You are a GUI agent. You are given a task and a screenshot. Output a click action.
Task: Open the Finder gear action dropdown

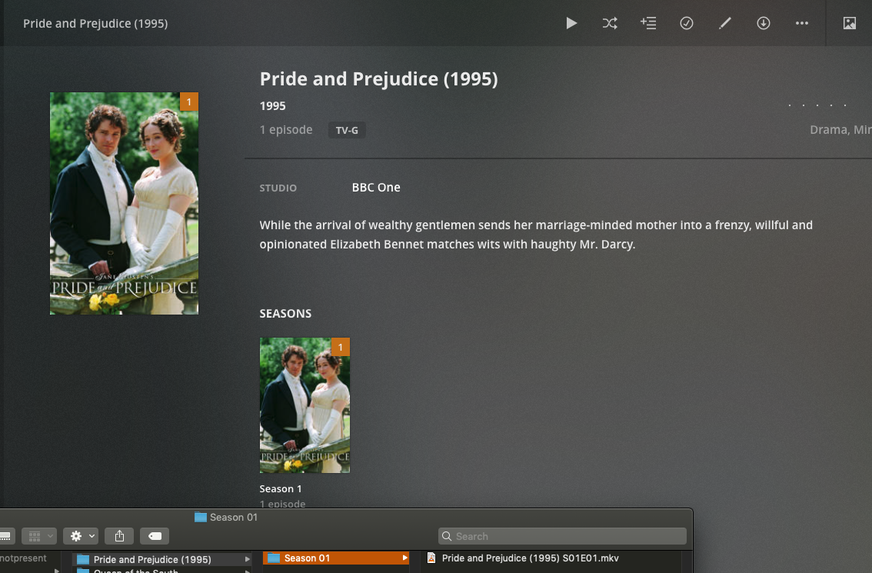point(81,536)
